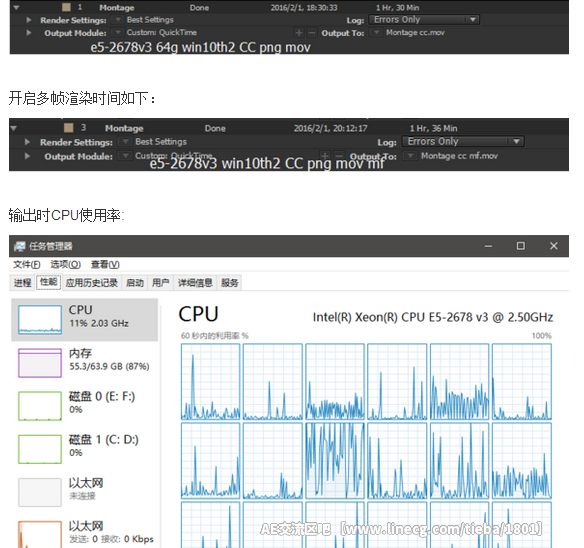The image size is (584, 548).
Task: Click the 2016/2/1, 20:12:17 start time
Action: pyautogui.click(x=330, y=129)
